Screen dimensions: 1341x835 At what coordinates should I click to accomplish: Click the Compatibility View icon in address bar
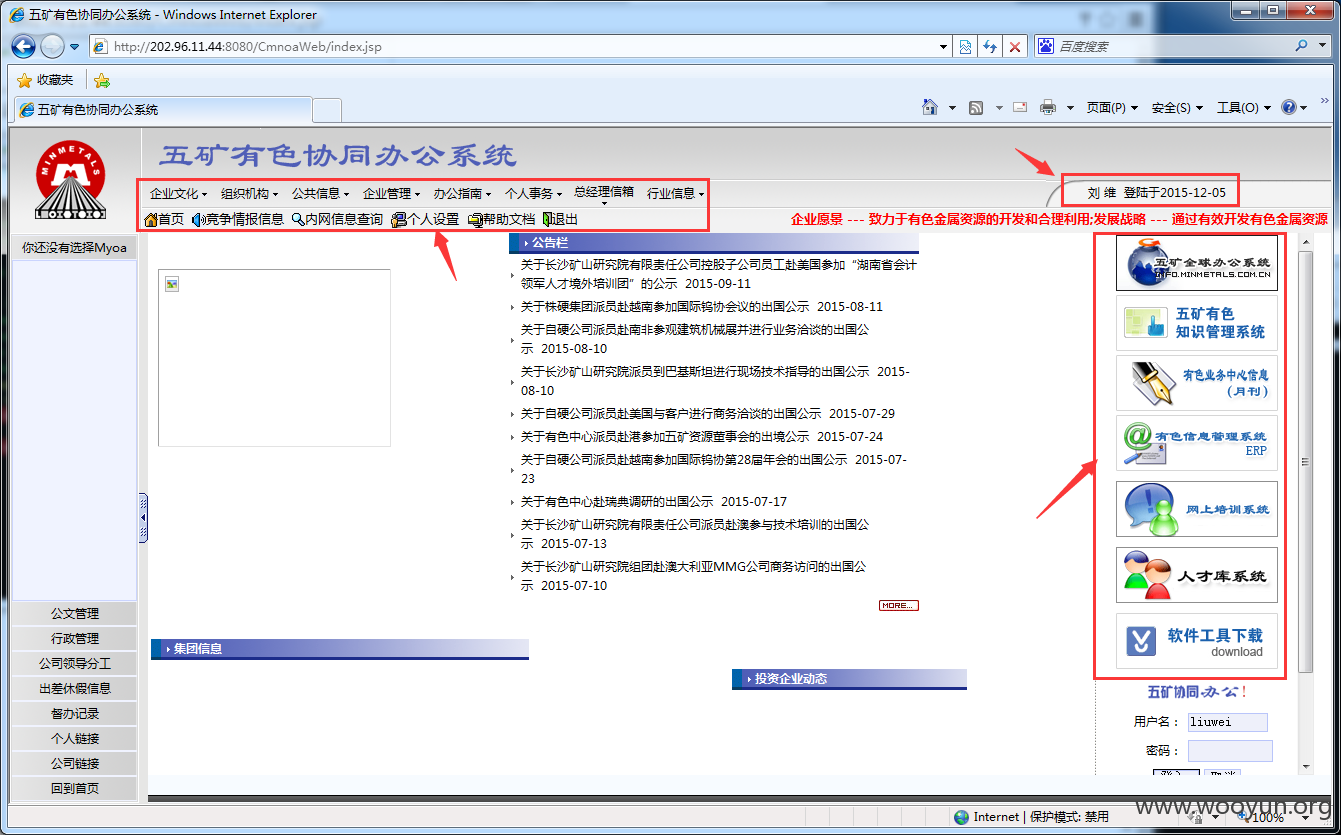[x=965, y=46]
